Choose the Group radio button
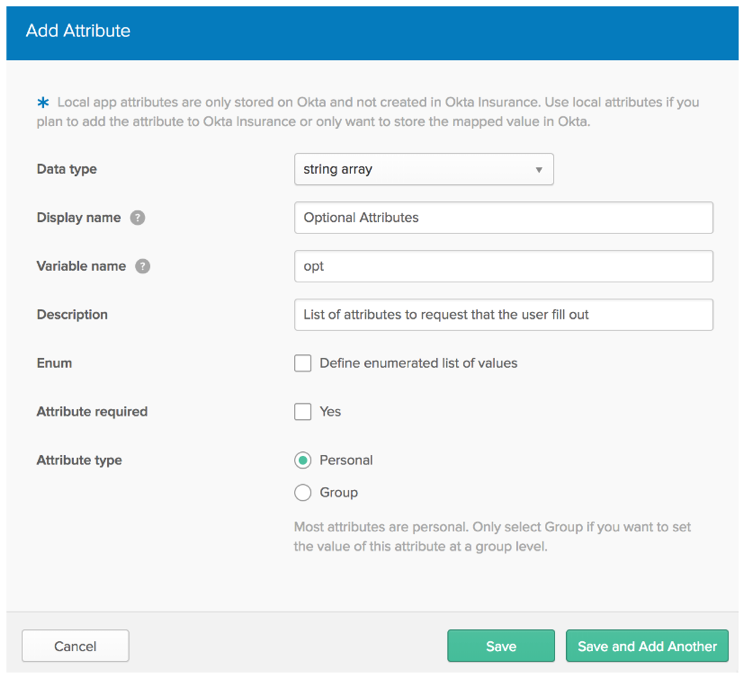Image resolution: width=744 pixels, height=679 pixels. pos(303,492)
